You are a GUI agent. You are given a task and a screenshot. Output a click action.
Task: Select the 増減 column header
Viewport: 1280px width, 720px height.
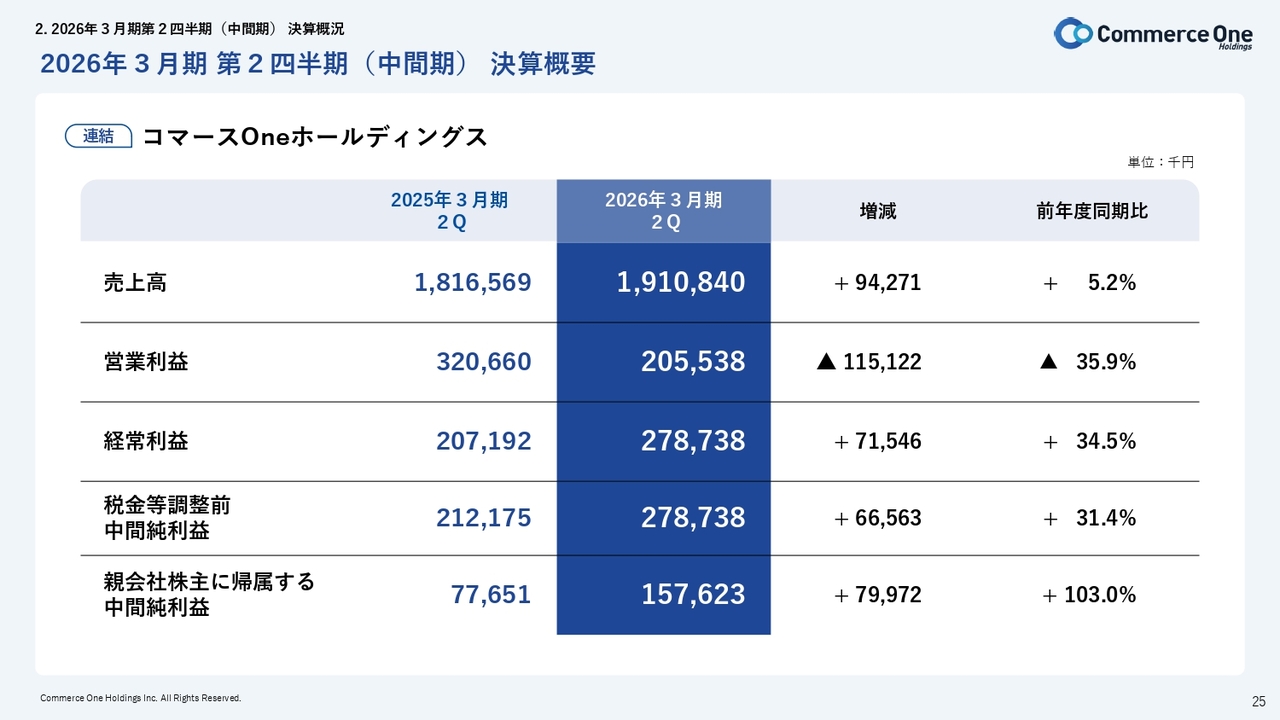(x=878, y=211)
